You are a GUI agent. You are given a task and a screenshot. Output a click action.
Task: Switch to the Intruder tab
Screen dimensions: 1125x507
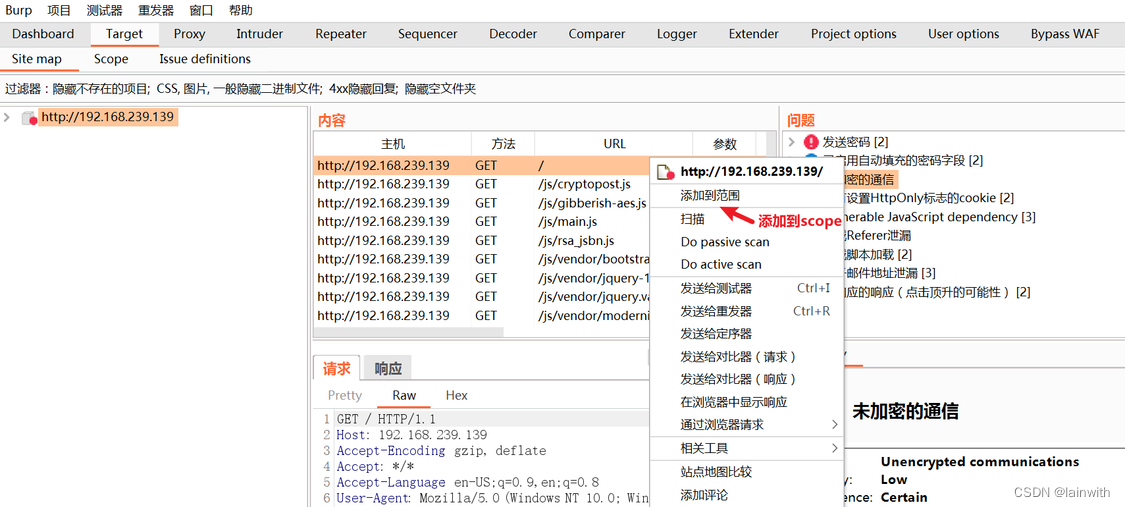[x=260, y=34]
